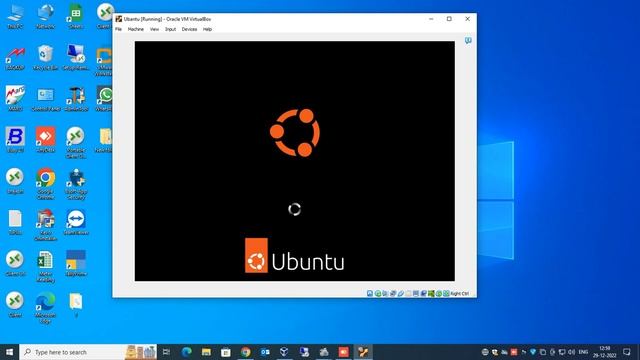Open Task View on the taskbar
640x360 pixels.
coord(166,352)
